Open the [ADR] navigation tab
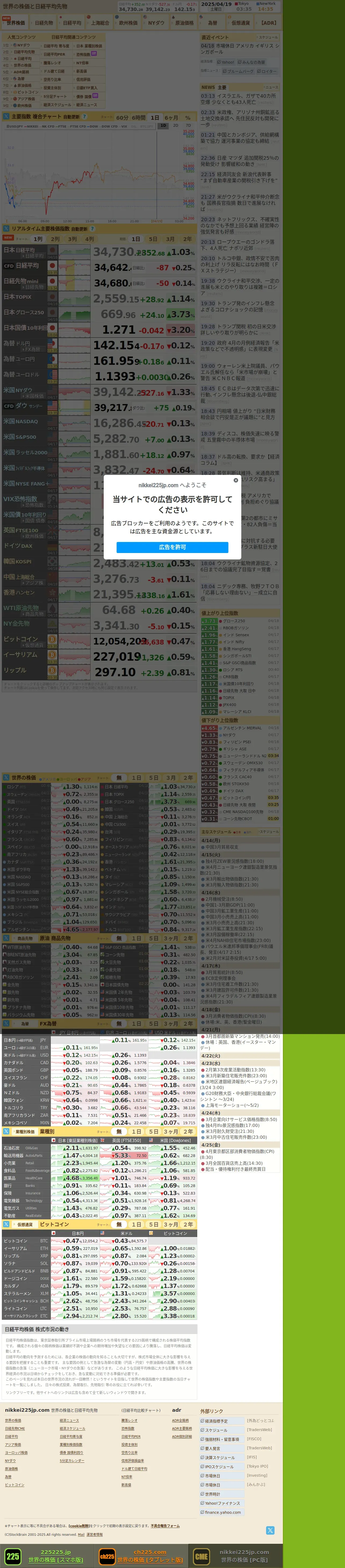The width and height of the screenshot is (345, 1568). (268, 23)
